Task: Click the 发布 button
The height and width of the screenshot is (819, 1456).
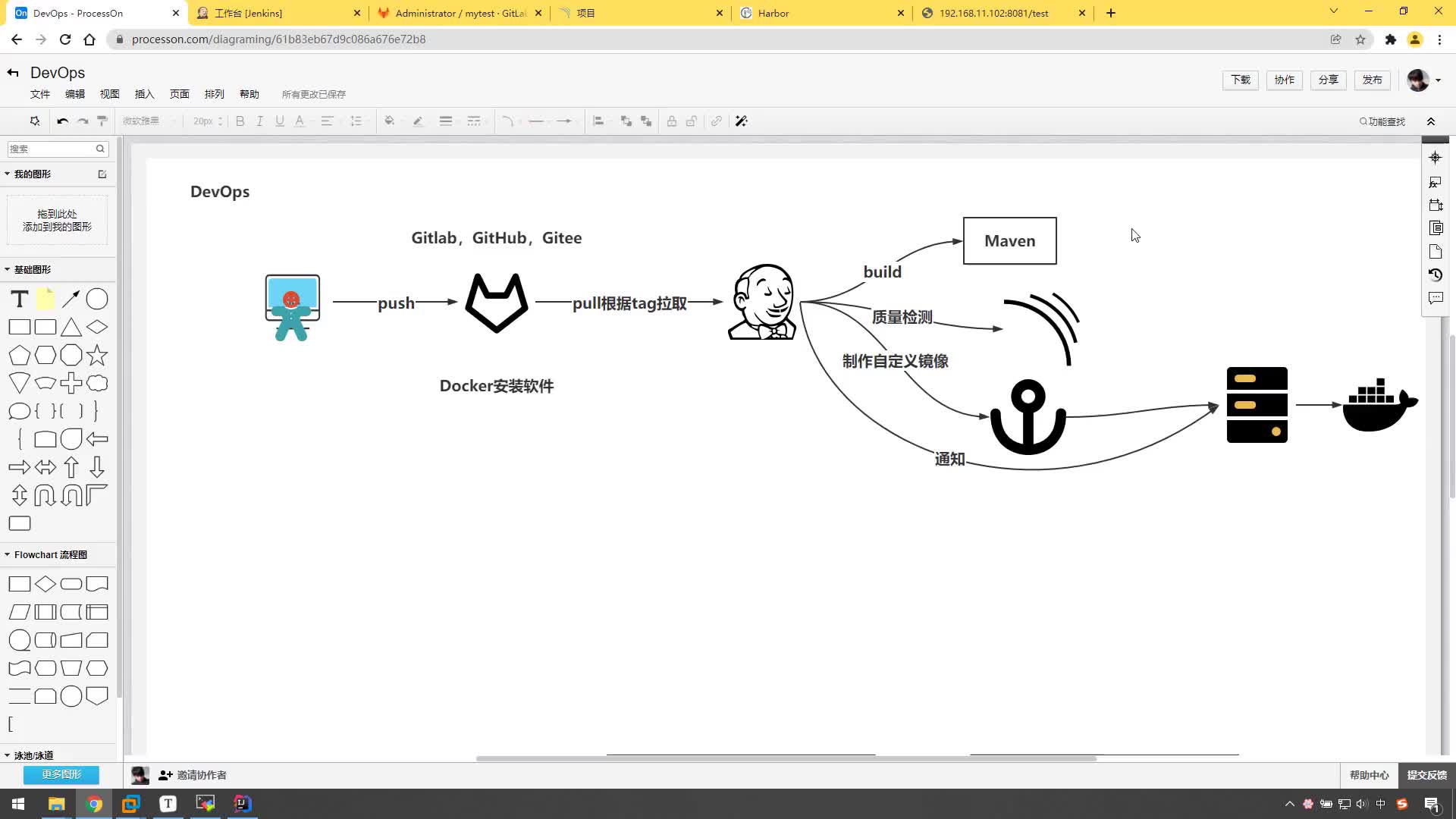Action: tap(1373, 80)
